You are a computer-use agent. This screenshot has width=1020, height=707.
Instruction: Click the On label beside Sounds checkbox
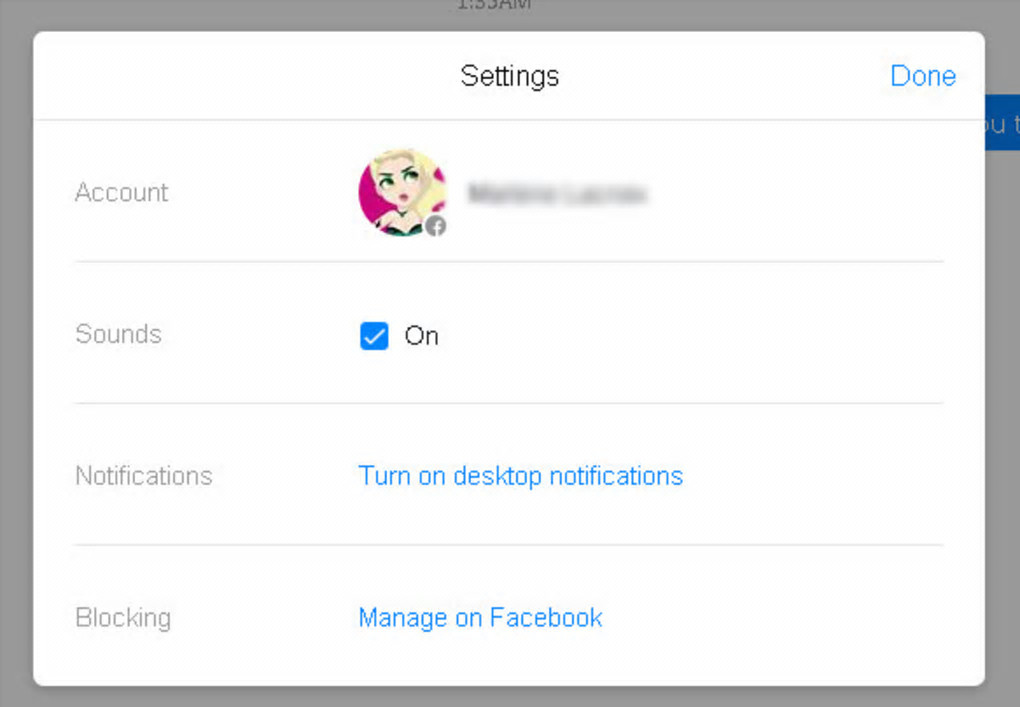421,336
